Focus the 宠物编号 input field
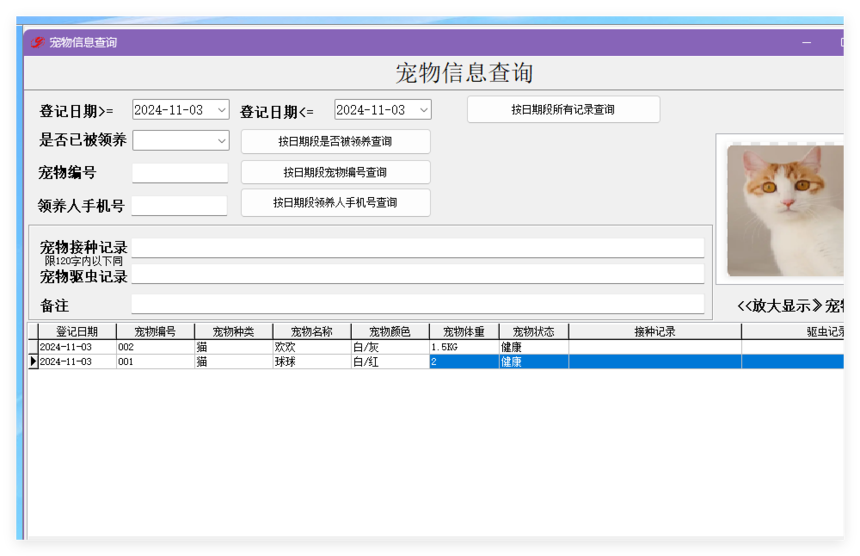The height and width of the screenshot is (556, 860). point(180,173)
